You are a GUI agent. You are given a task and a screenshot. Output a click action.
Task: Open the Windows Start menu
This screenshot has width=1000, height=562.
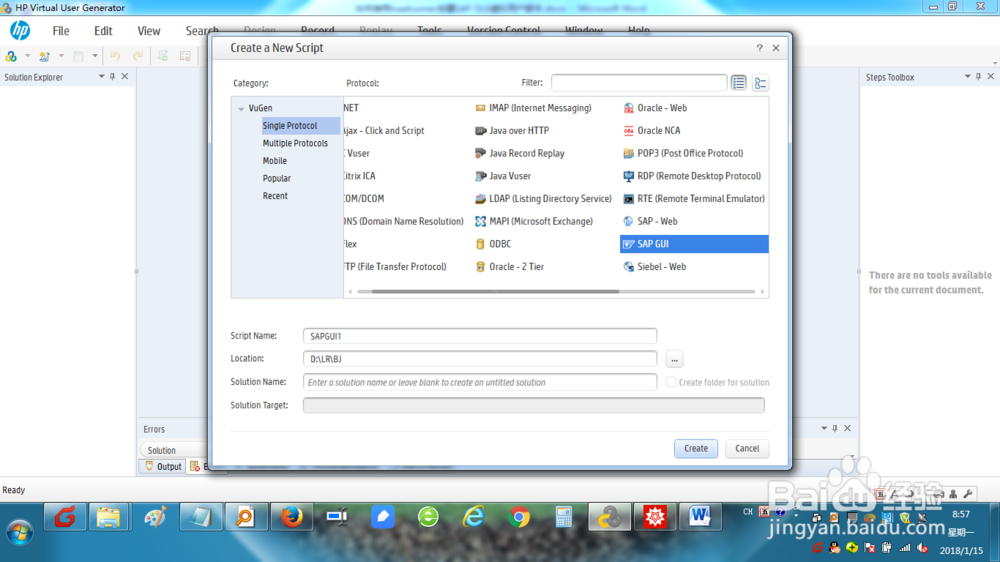point(19,531)
